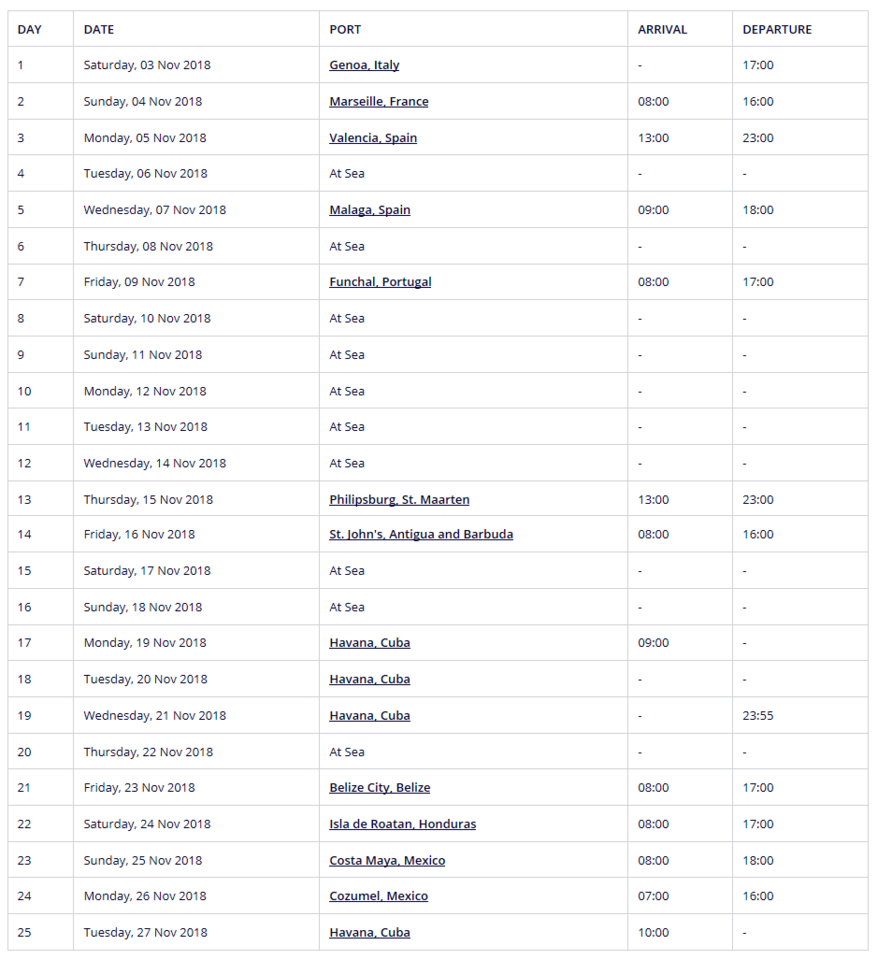Screen dimensions: 878x960
Task: Select the PORT column header
Action: point(345,29)
